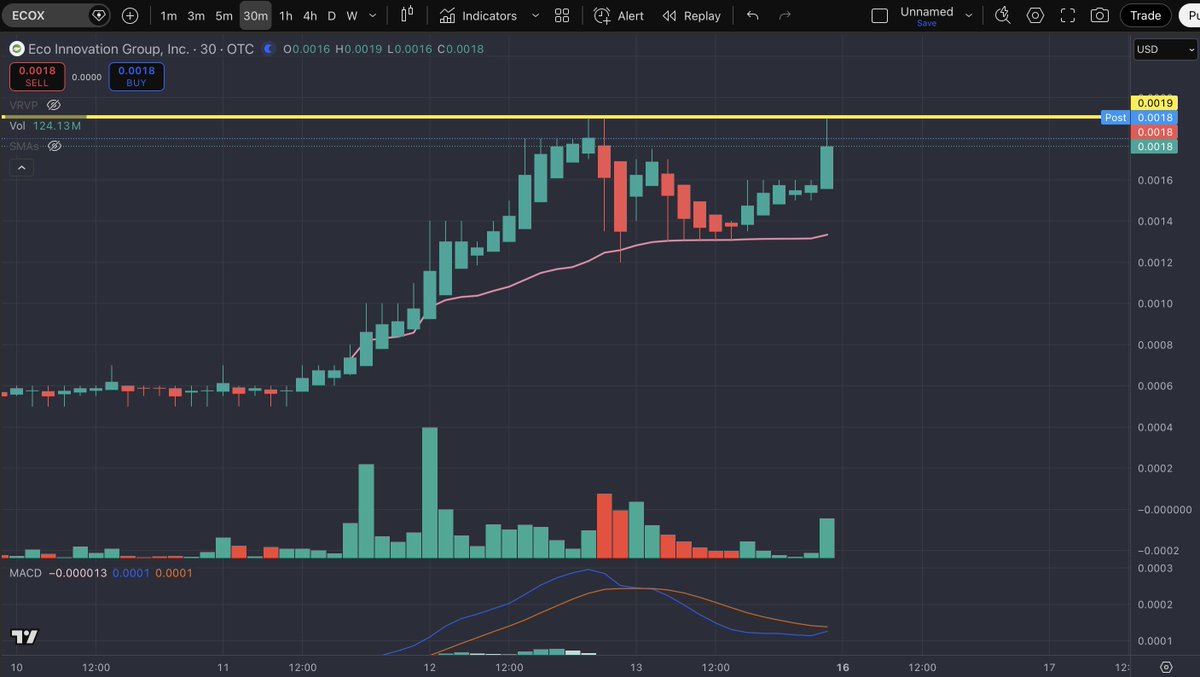Viewport: 1200px width, 677px height.
Task: Click the redo arrow
Action: click(785, 16)
